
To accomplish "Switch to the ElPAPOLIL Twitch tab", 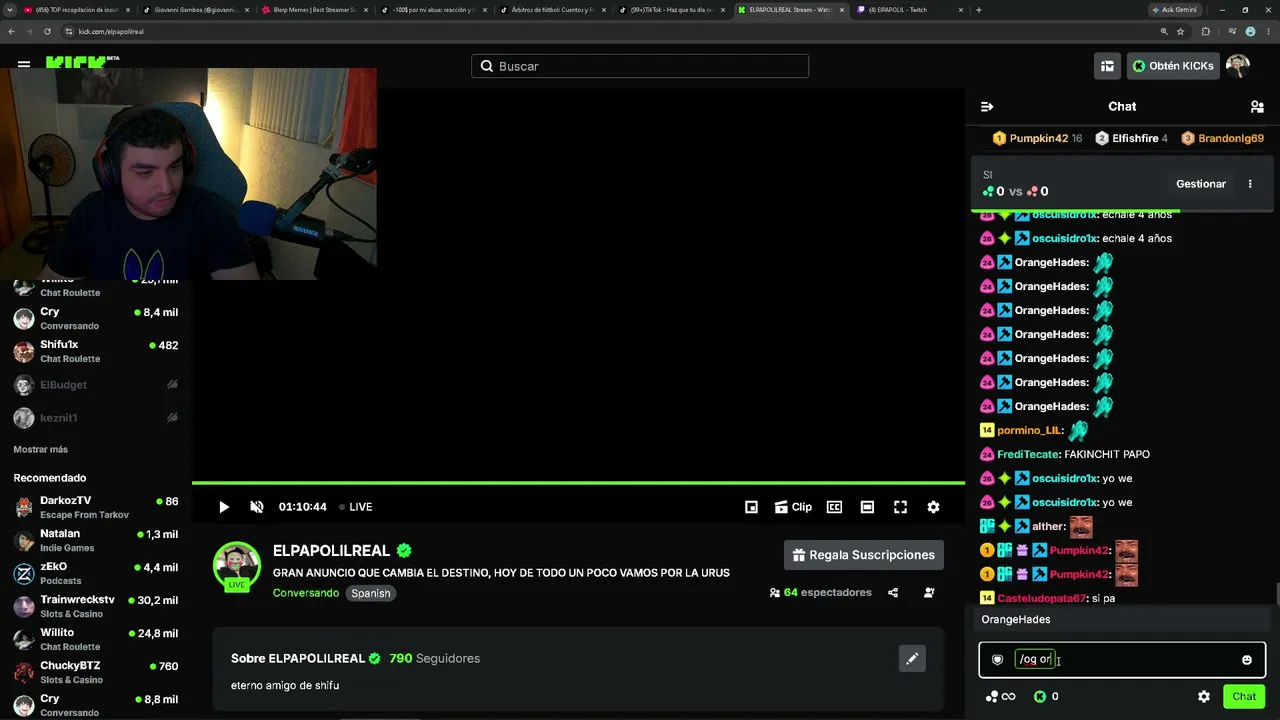I will 910,10.
